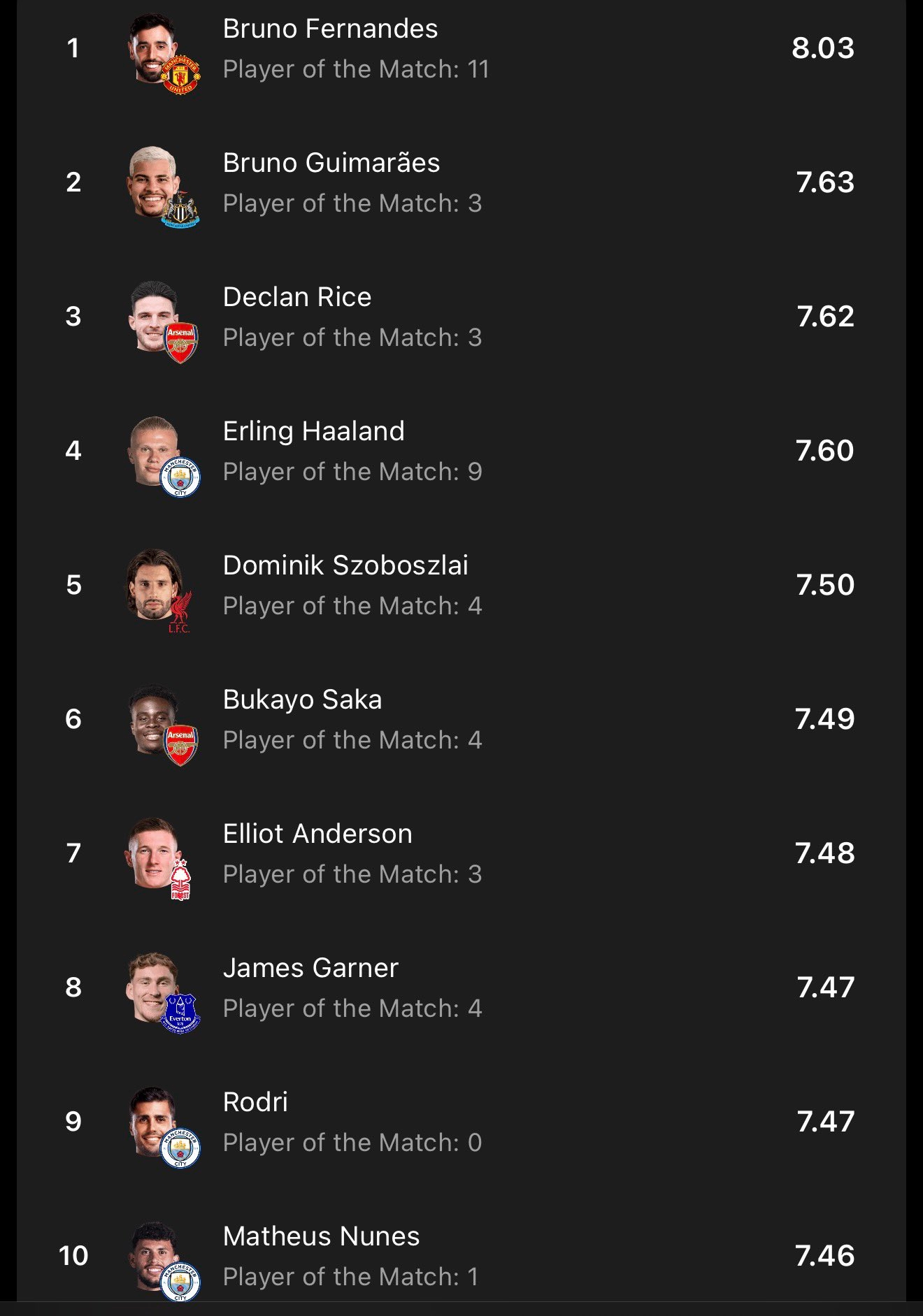This screenshot has height=1316, width=923.
Task: Tap the 7.48 rating for Elliot Anderson
Action: click(825, 853)
